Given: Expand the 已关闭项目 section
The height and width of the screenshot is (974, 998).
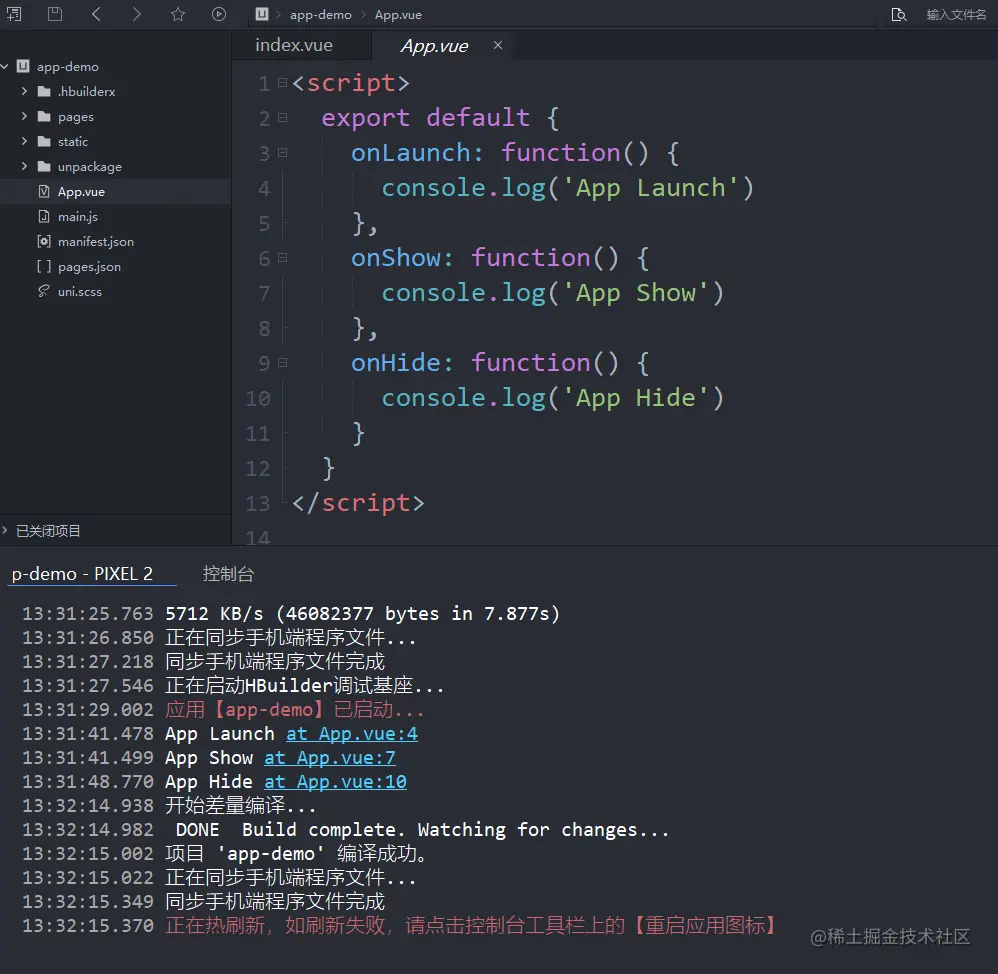Looking at the screenshot, I should (5, 530).
